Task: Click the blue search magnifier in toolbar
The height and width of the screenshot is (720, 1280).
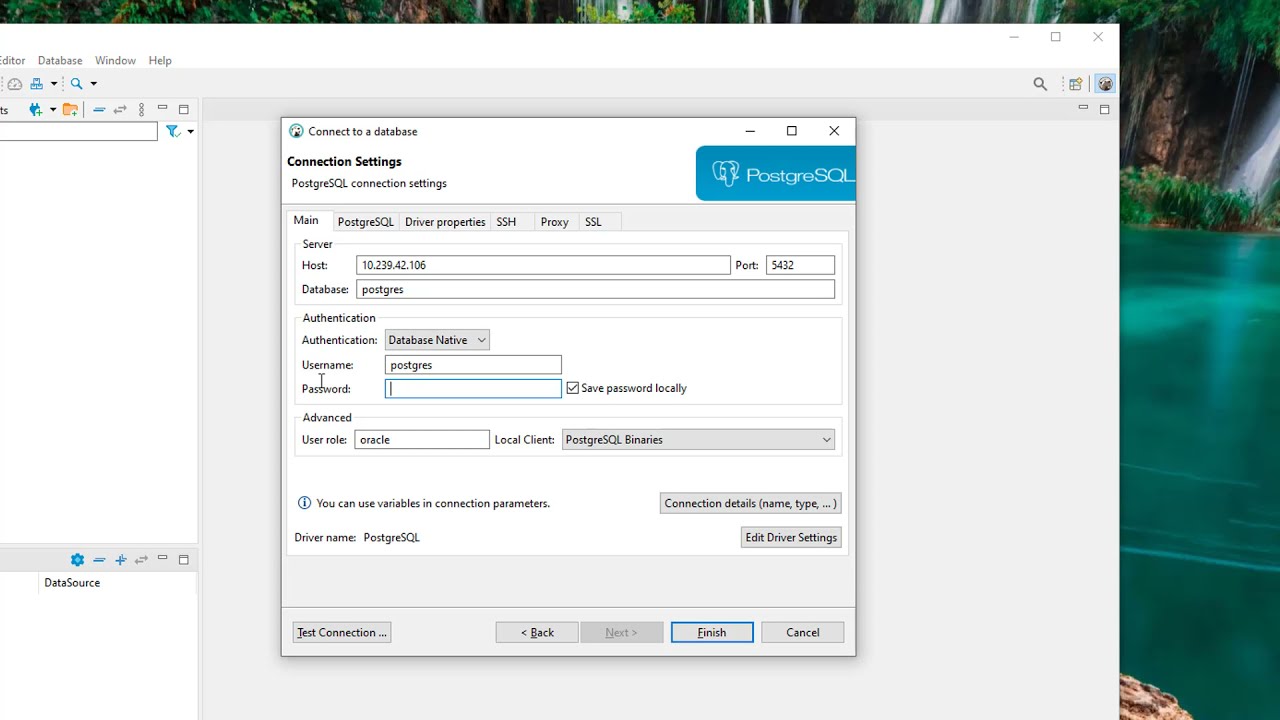Action: (x=76, y=84)
